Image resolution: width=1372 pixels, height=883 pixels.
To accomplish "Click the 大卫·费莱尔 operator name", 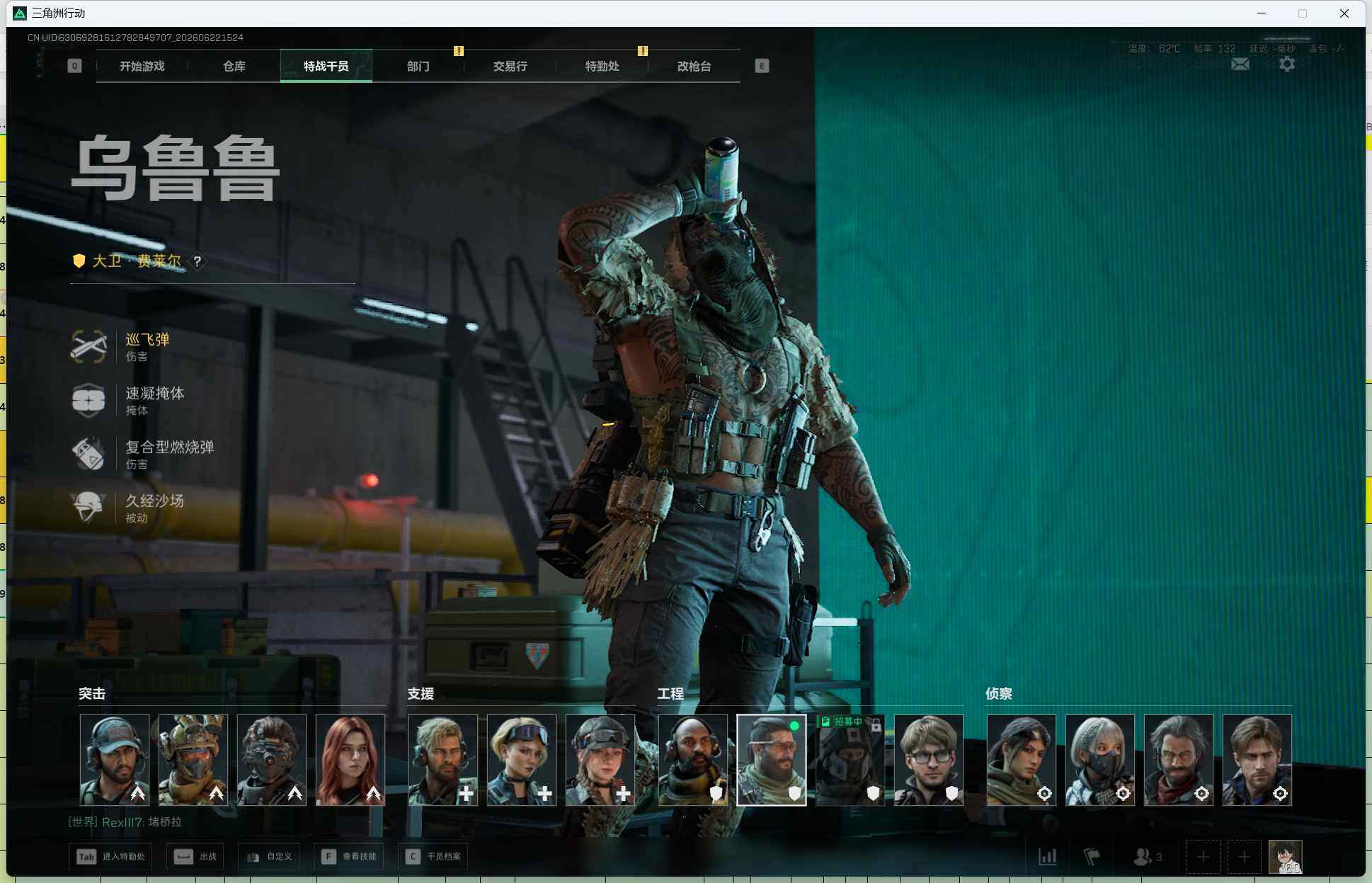I will (x=137, y=261).
